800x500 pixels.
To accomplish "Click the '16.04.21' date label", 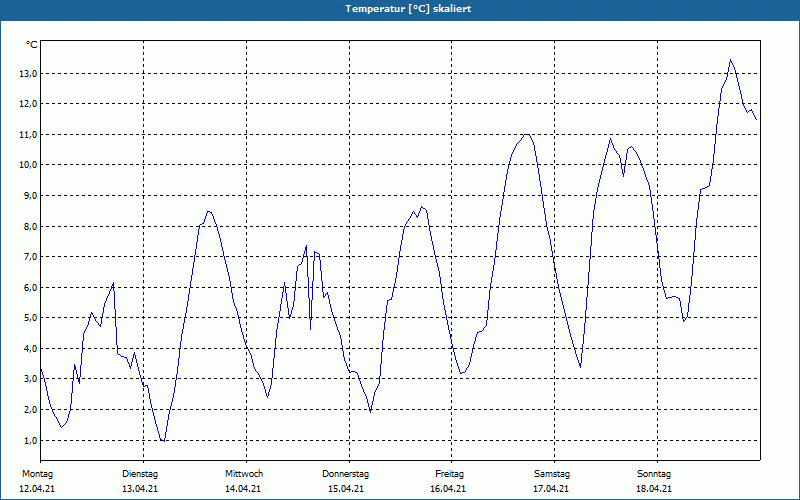I will coord(447,489).
